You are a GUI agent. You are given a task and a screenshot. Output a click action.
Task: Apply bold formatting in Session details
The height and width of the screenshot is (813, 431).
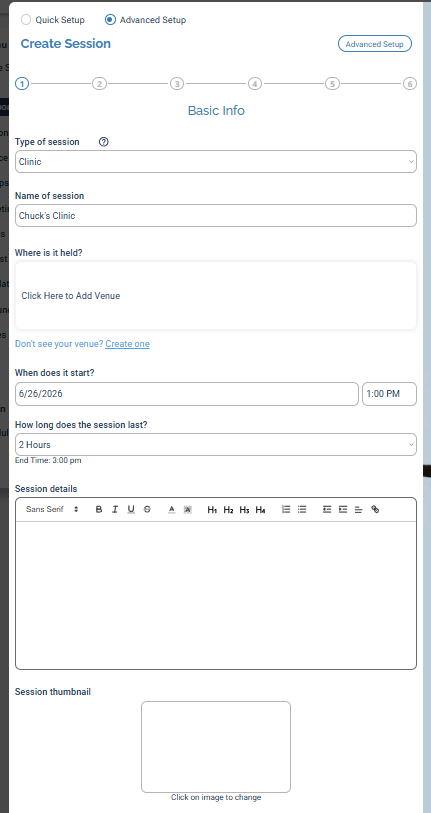click(99, 510)
